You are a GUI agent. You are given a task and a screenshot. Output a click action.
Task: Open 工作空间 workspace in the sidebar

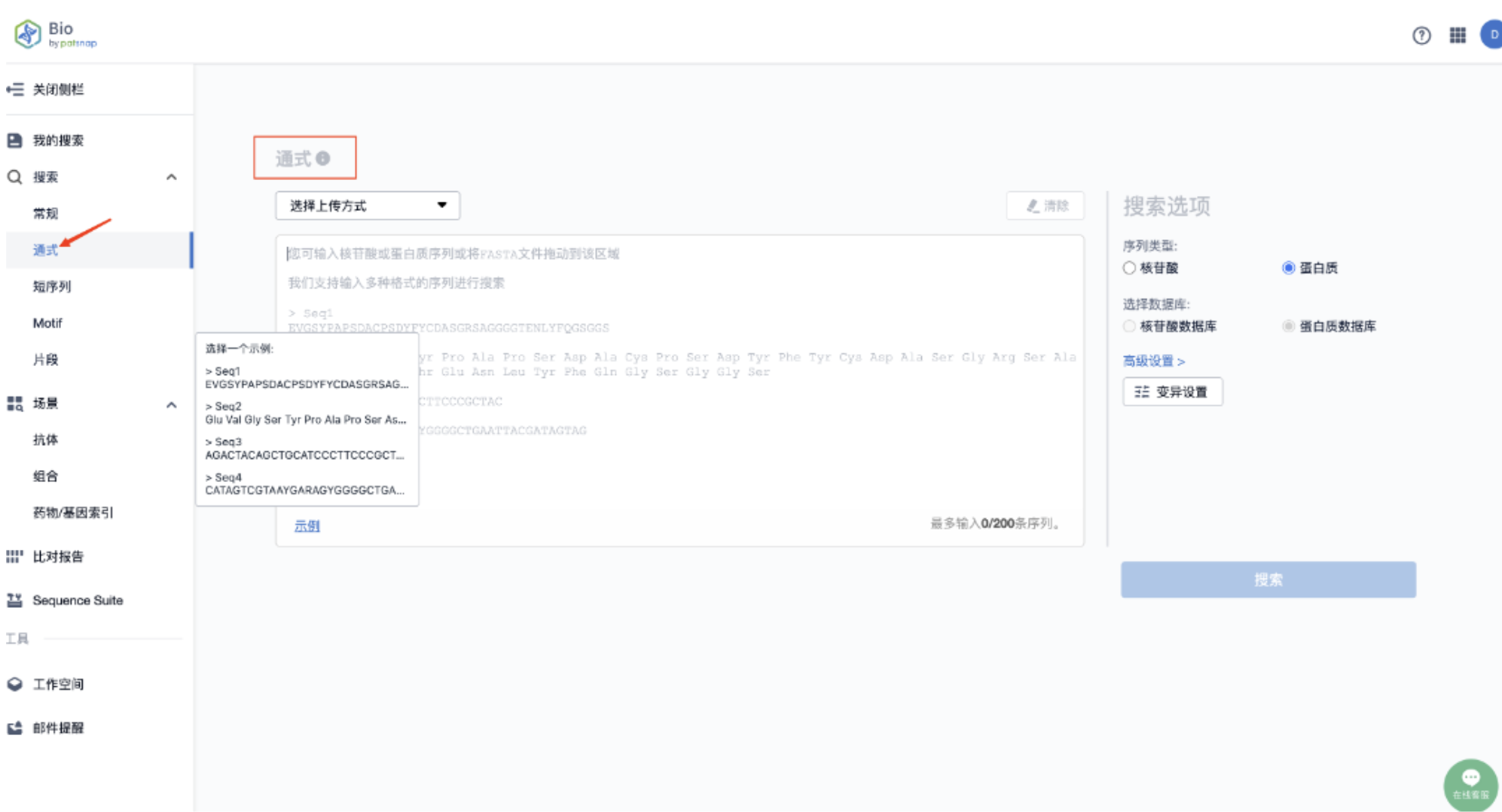[58, 684]
